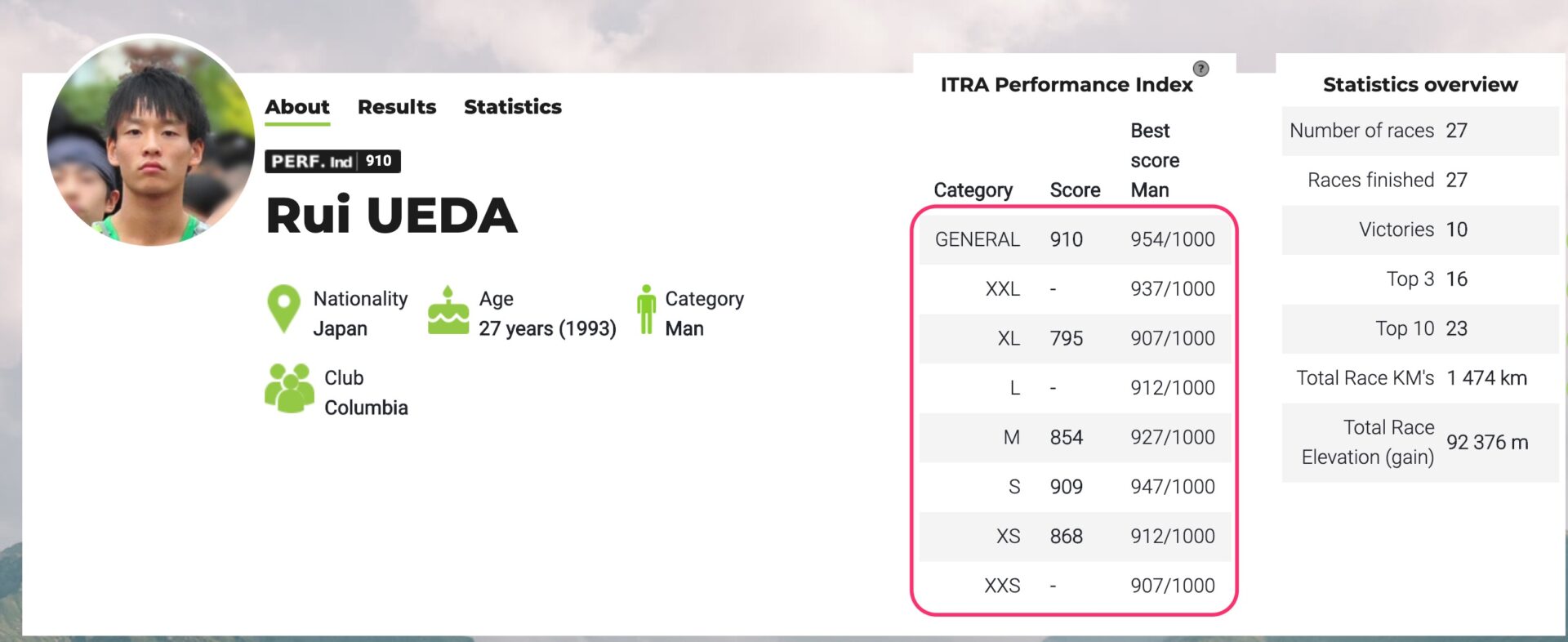Click the M category score 854
The image size is (1568, 642).
[1066, 438]
